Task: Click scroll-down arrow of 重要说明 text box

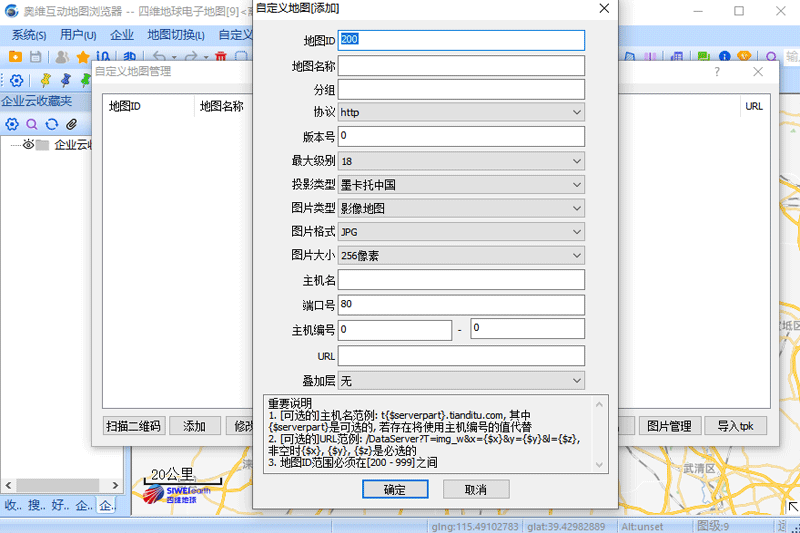Action: coord(599,465)
